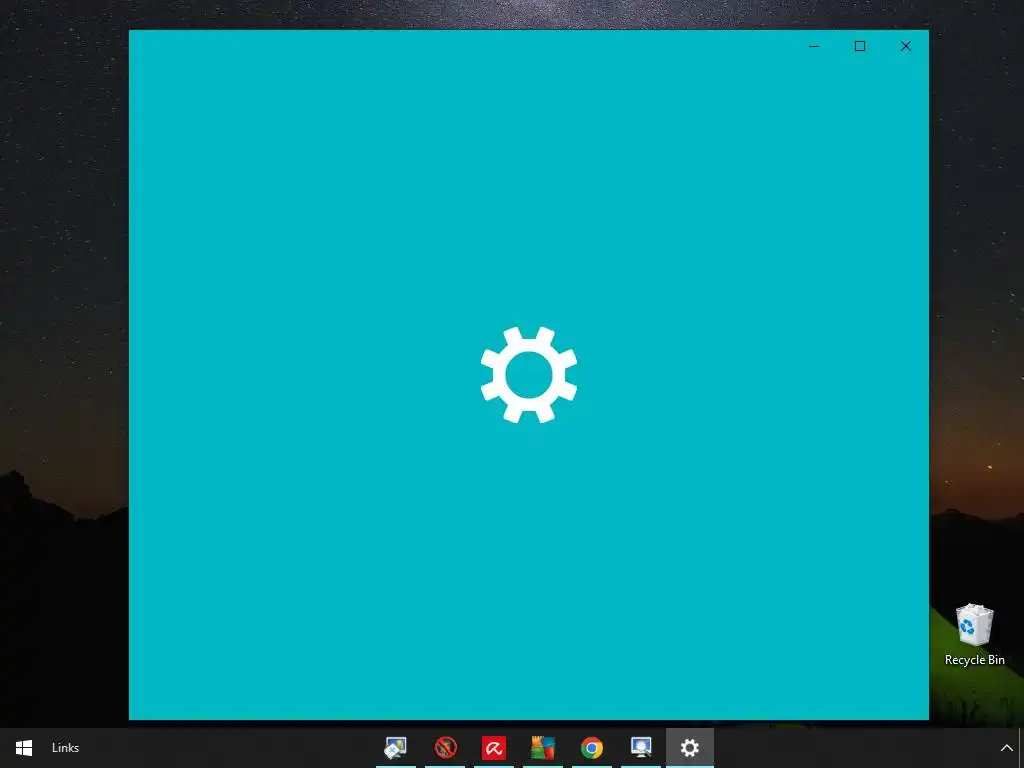Expand the hidden system tray icons

(1006, 748)
